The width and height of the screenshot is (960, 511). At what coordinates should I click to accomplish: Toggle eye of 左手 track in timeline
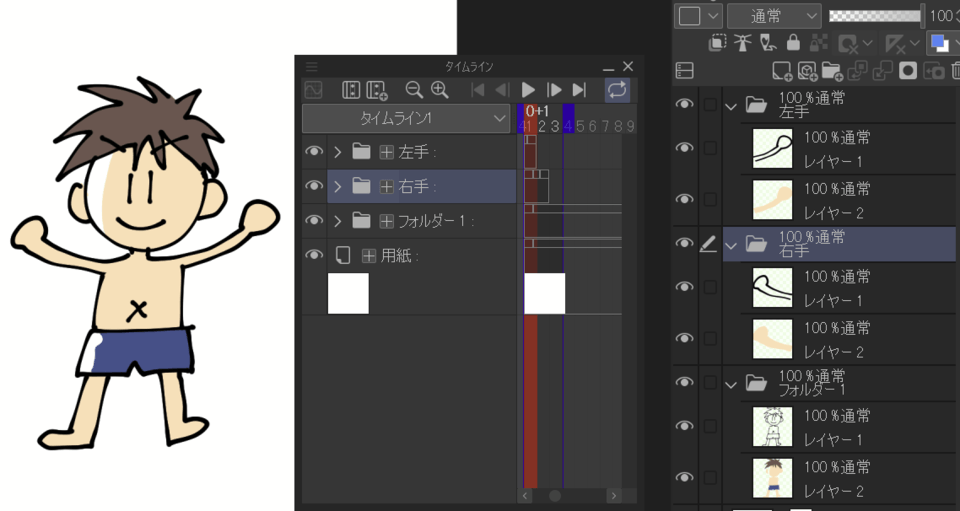314,151
